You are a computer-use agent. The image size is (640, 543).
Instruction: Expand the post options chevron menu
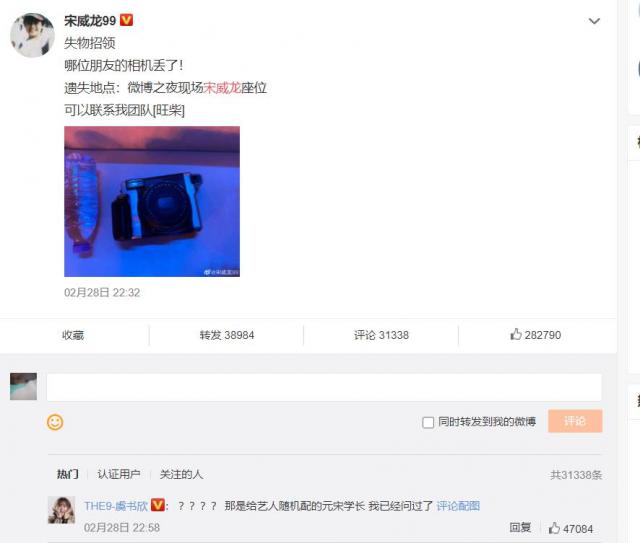click(594, 21)
